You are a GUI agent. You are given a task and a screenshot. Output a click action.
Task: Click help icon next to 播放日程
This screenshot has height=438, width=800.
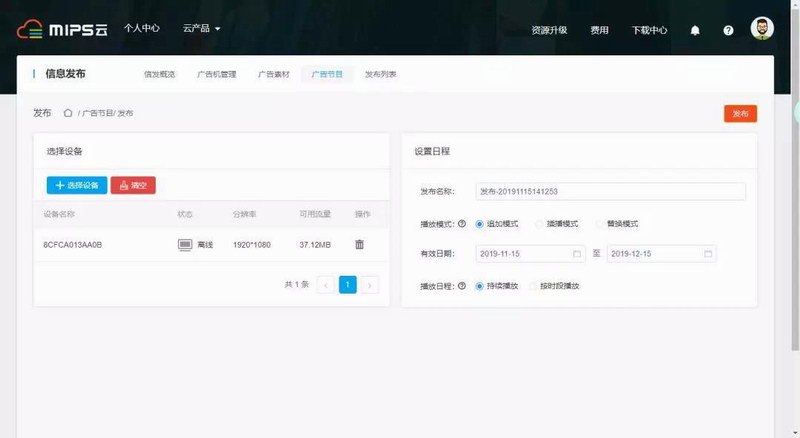pyautogui.click(x=462, y=285)
